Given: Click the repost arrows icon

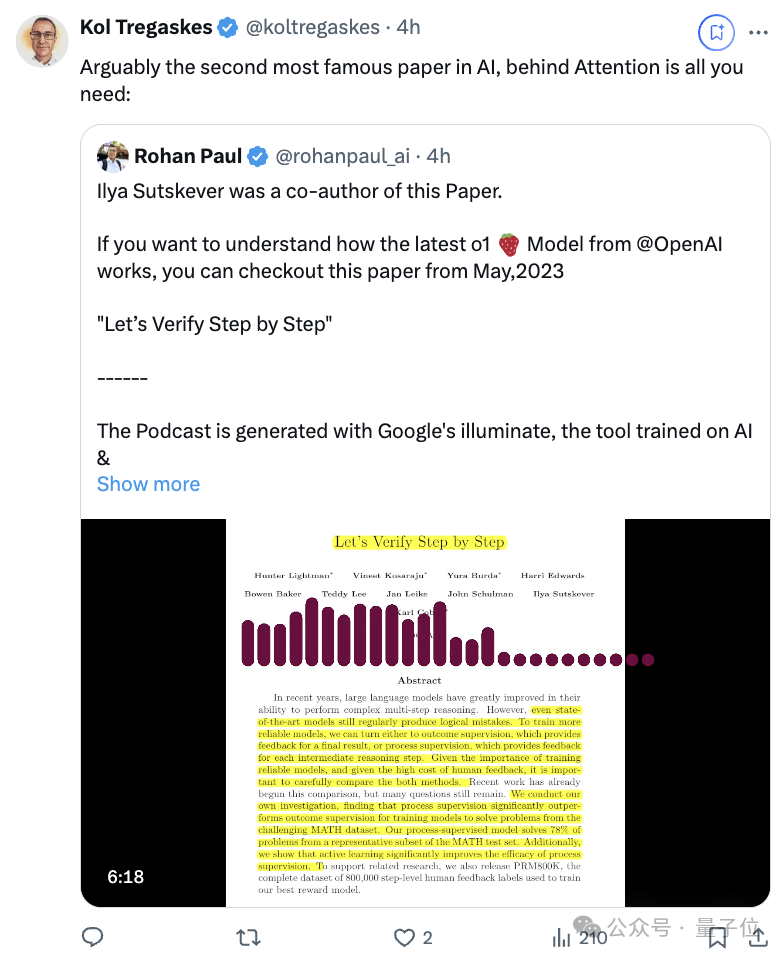Looking at the screenshot, I should click(x=248, y=937).
